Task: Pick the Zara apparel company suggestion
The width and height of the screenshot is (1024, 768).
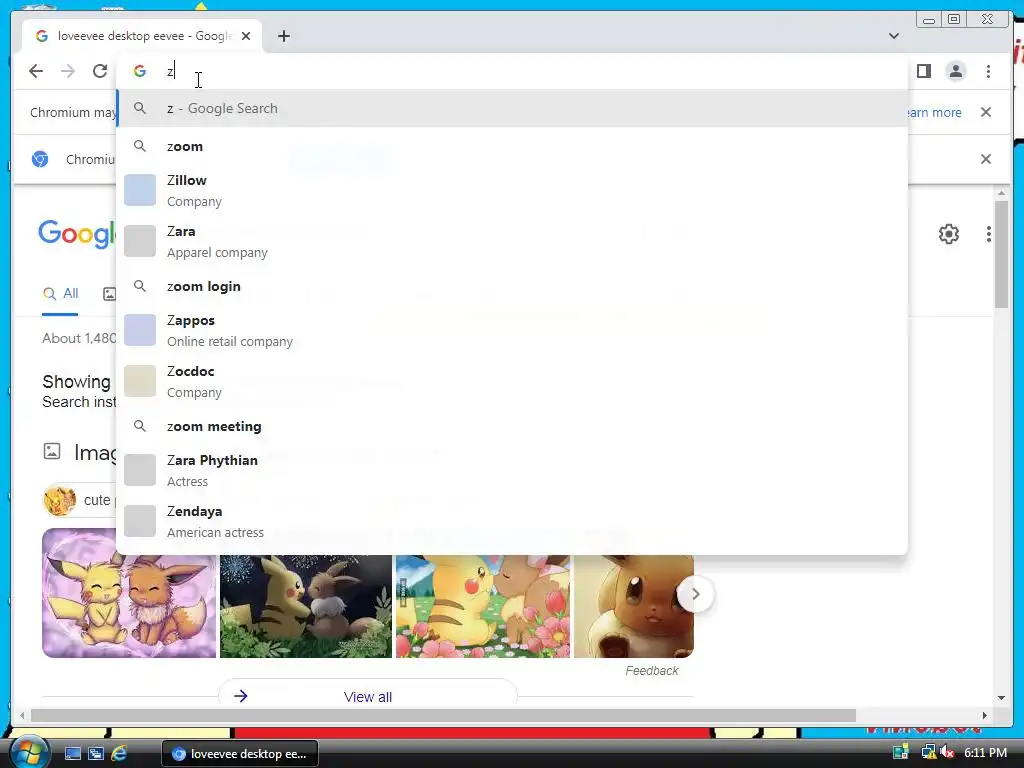Action: (513, 241)
